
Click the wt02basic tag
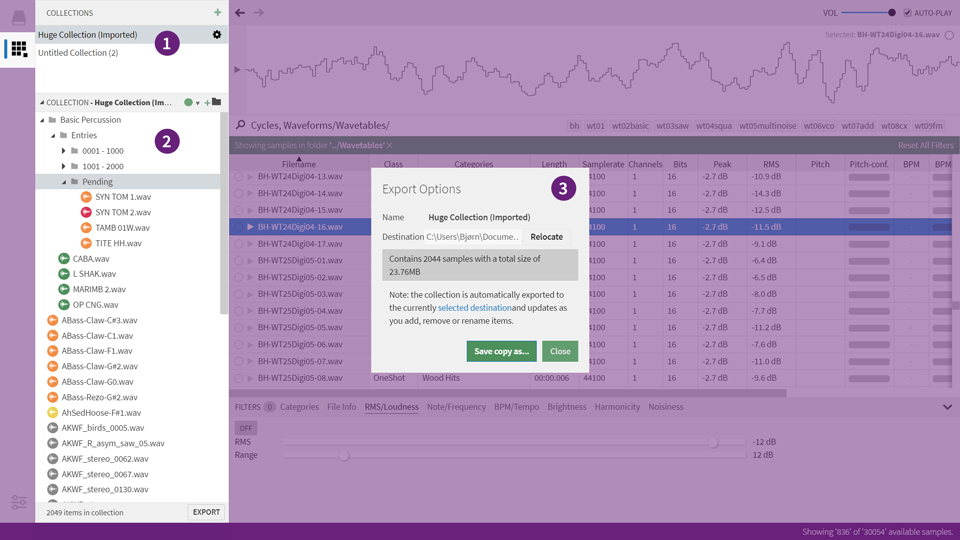[x=631, y=126]
